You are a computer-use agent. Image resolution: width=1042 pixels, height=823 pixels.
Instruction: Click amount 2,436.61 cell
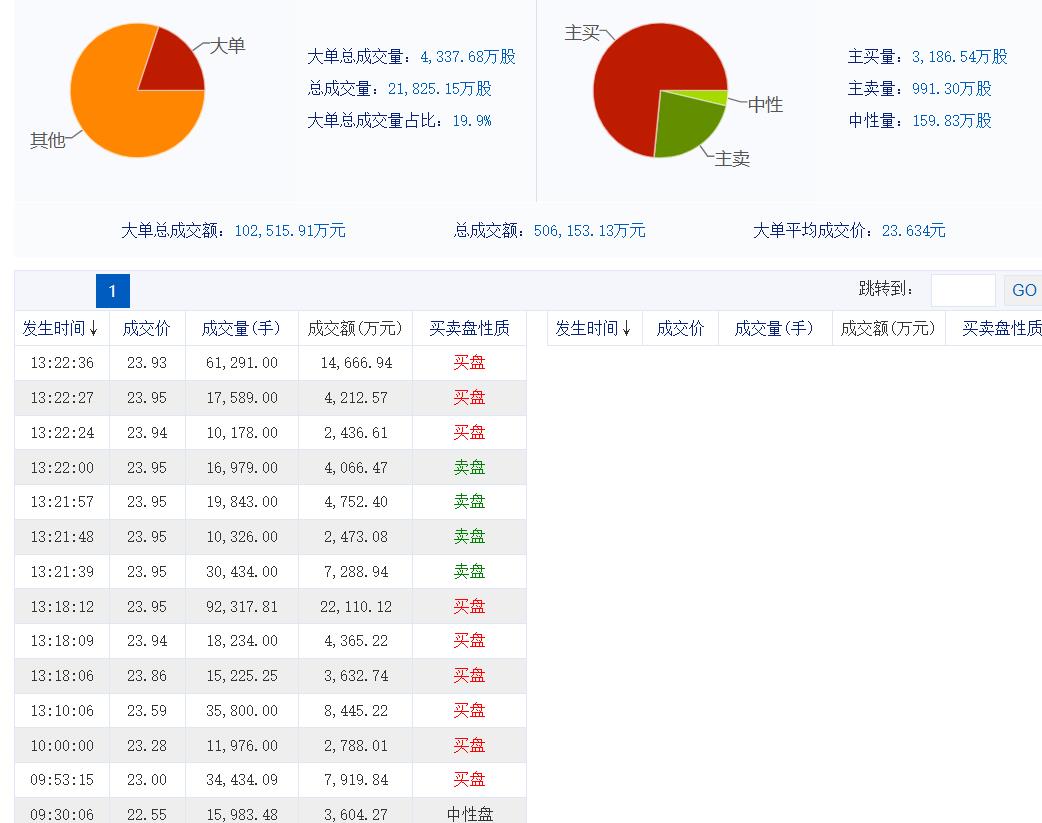(356, 433)
